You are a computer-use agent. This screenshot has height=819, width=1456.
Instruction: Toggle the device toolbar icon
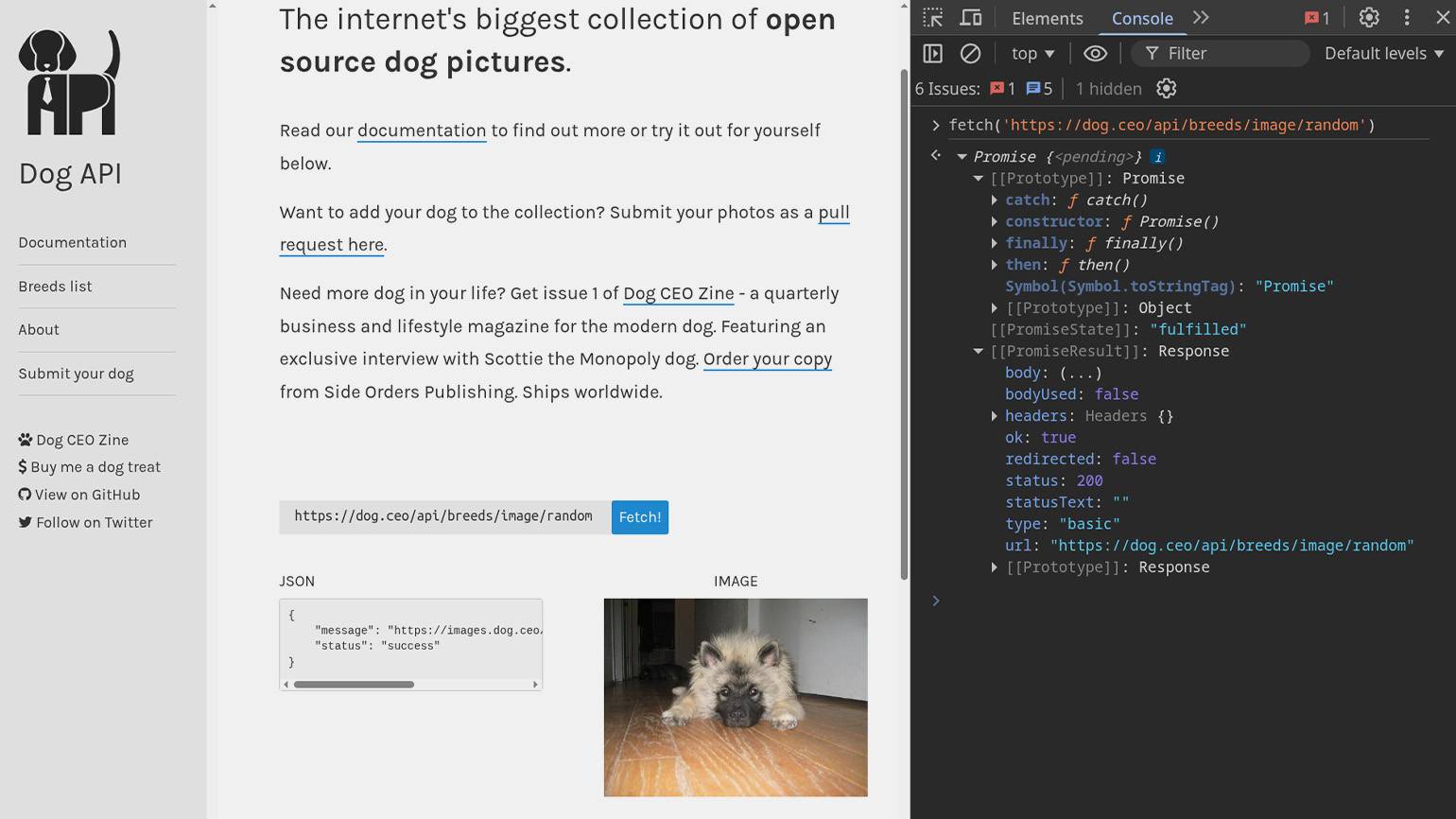click(971, 18)
